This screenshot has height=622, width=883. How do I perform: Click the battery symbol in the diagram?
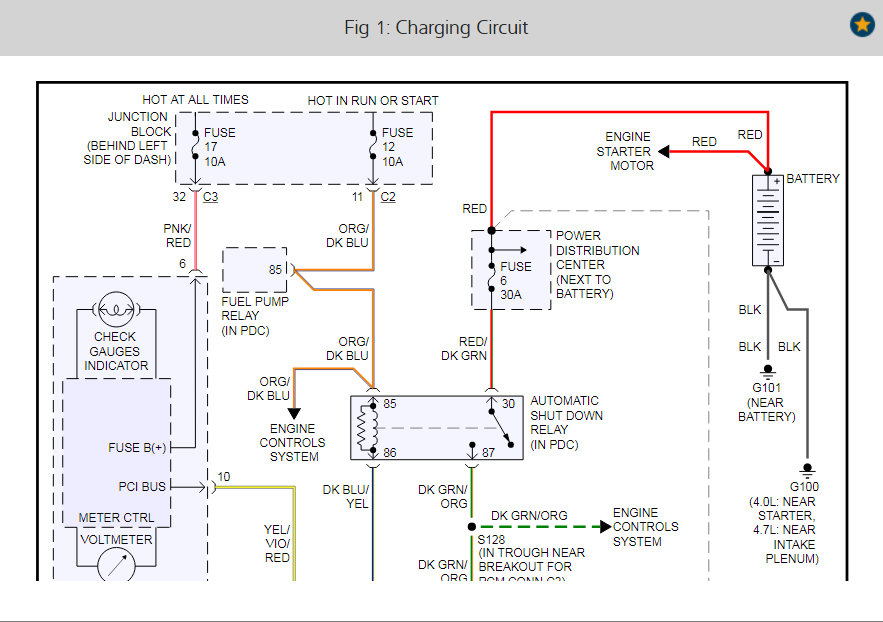click(x=768, y=220)
